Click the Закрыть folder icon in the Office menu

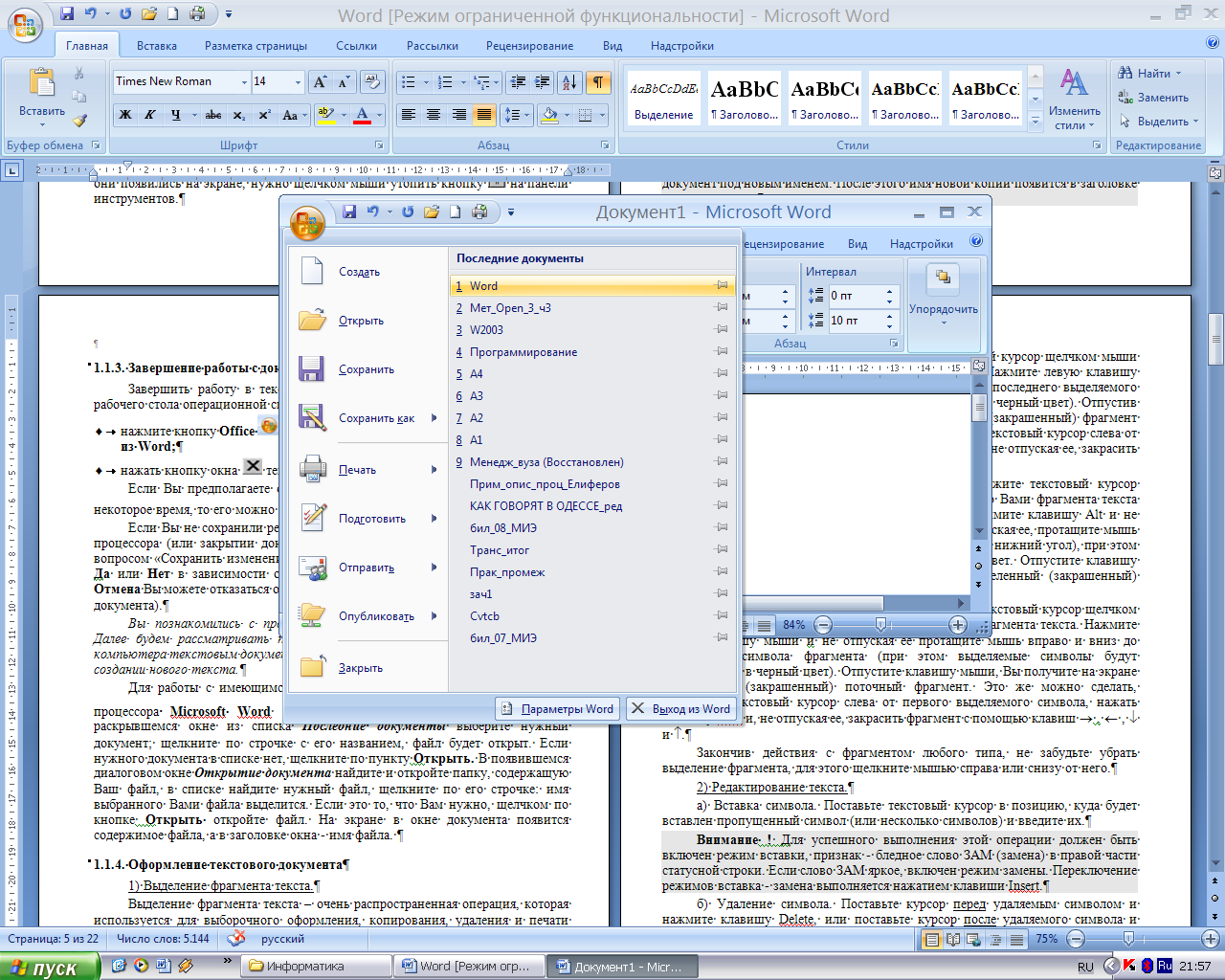pyautogui.click(x=313, y=667)
